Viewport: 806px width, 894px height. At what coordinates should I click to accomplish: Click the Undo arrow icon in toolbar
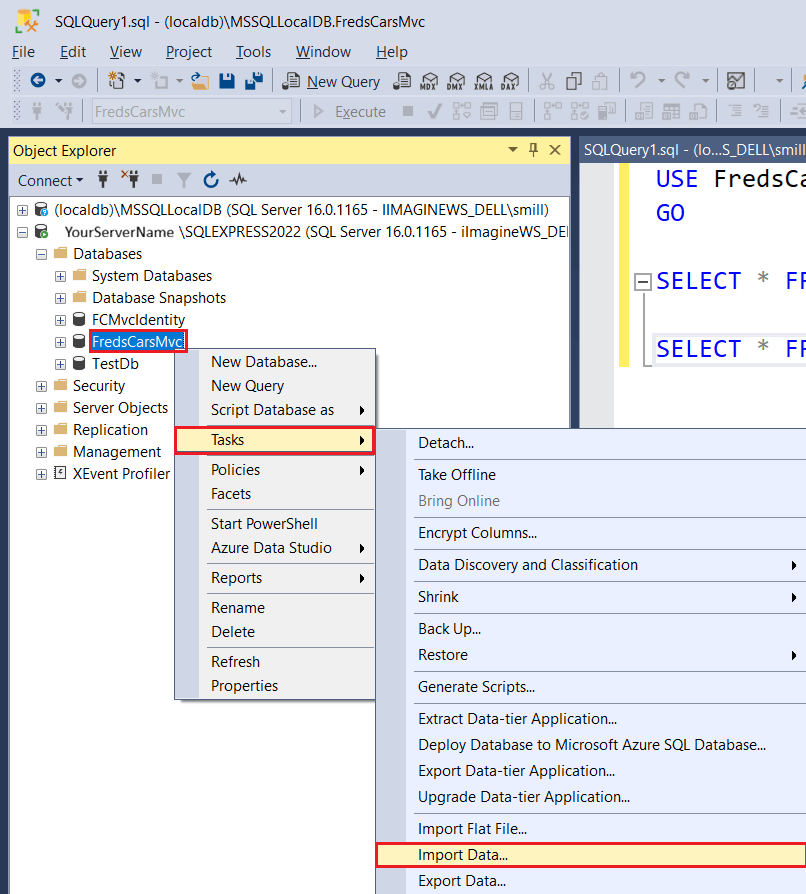(x=638, y=80)
